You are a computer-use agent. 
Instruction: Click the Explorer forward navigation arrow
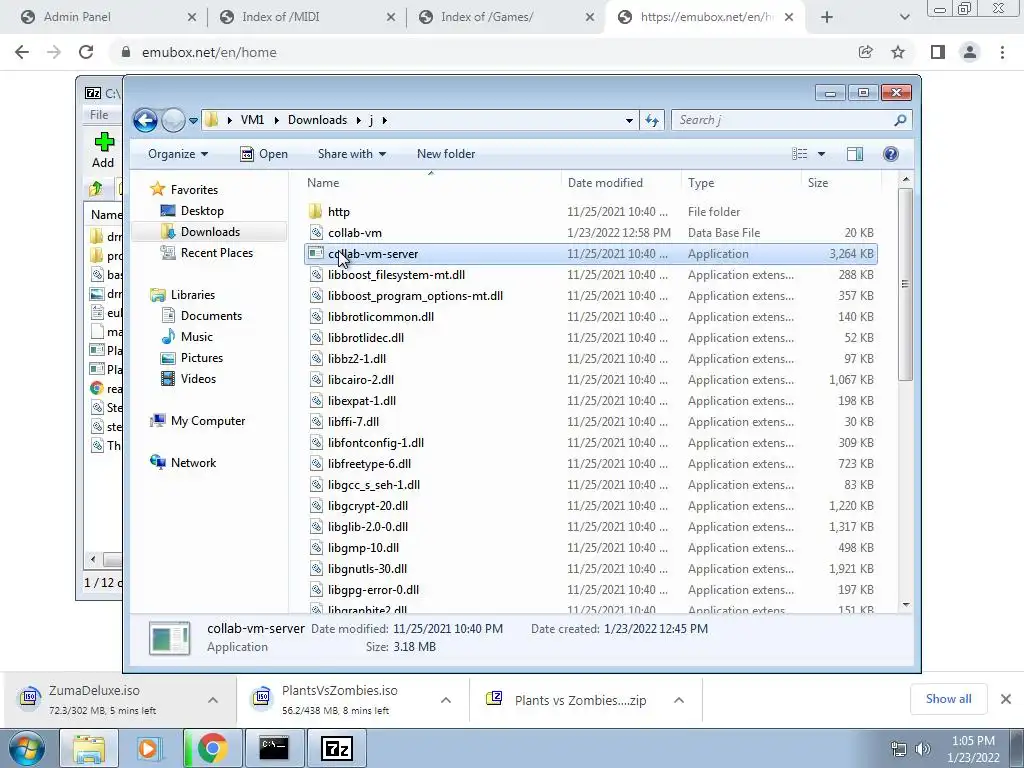(x=173, y=120)
